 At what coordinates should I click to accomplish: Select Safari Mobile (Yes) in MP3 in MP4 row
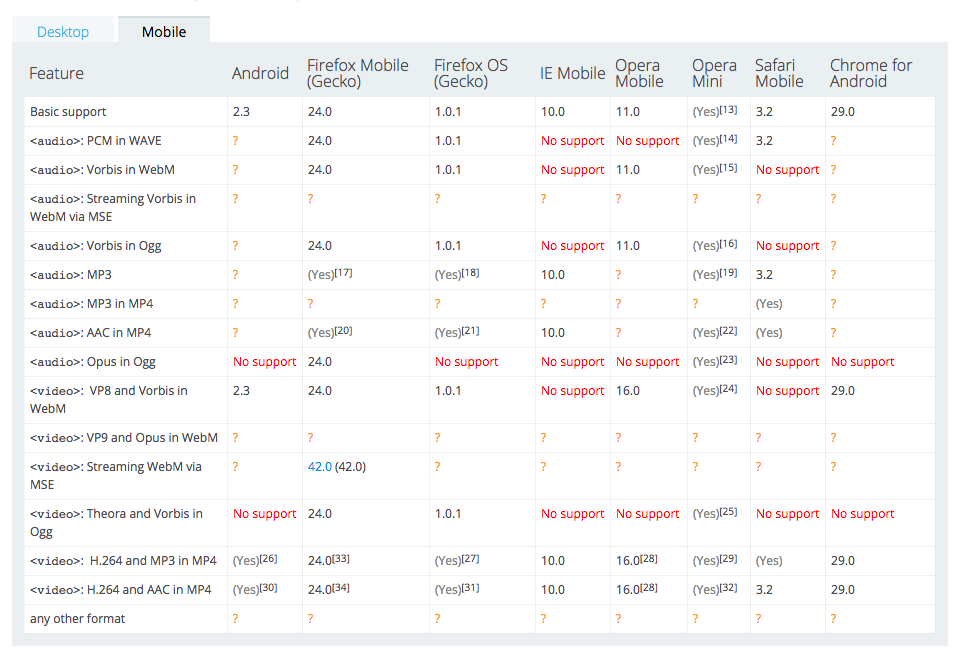point(769,304)
